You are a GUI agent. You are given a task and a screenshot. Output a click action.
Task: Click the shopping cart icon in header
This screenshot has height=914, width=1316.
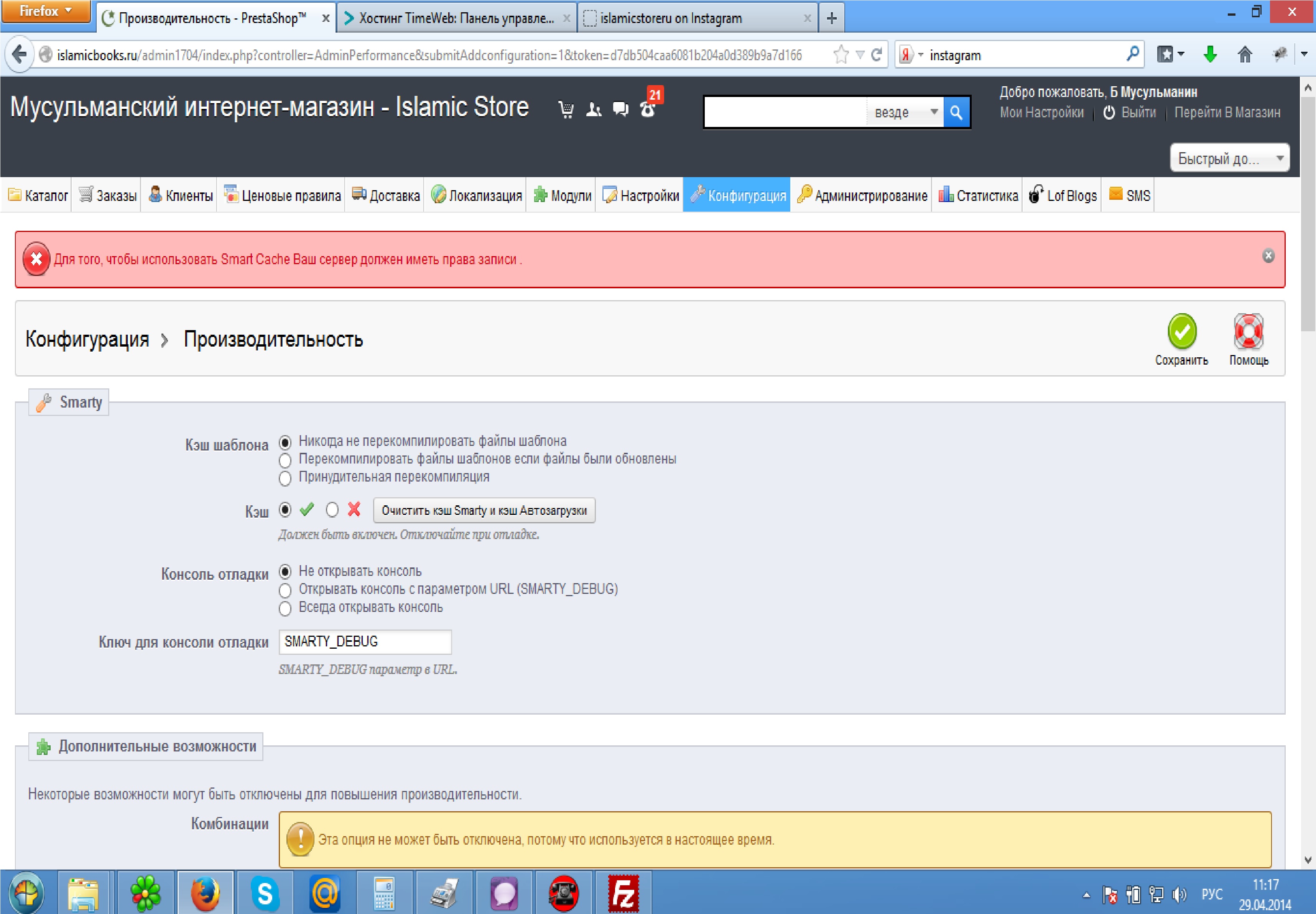[x=566, y=109]
